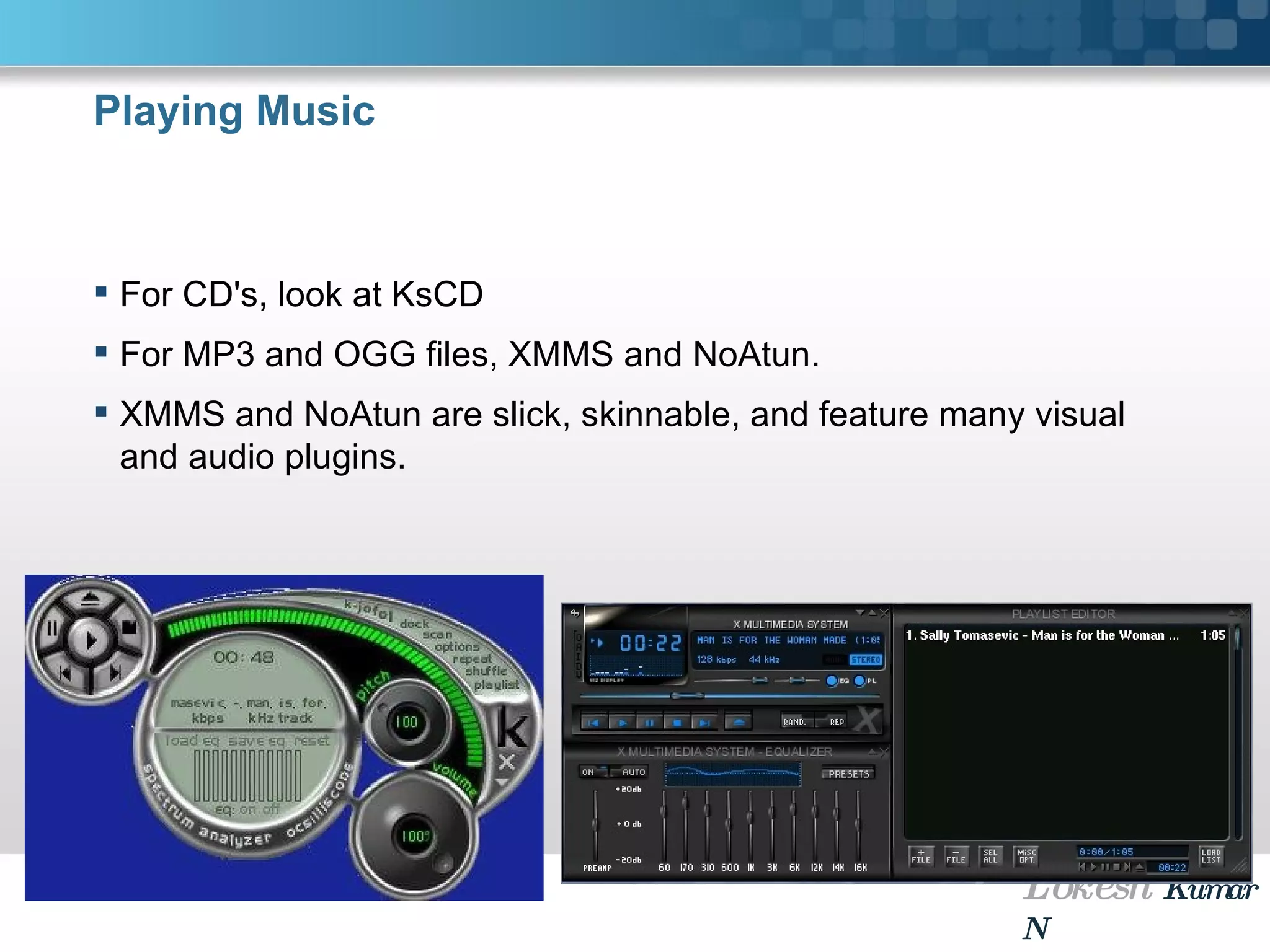
Task: Click the 00:22 time display in XMMS
Action: [650, 643]
